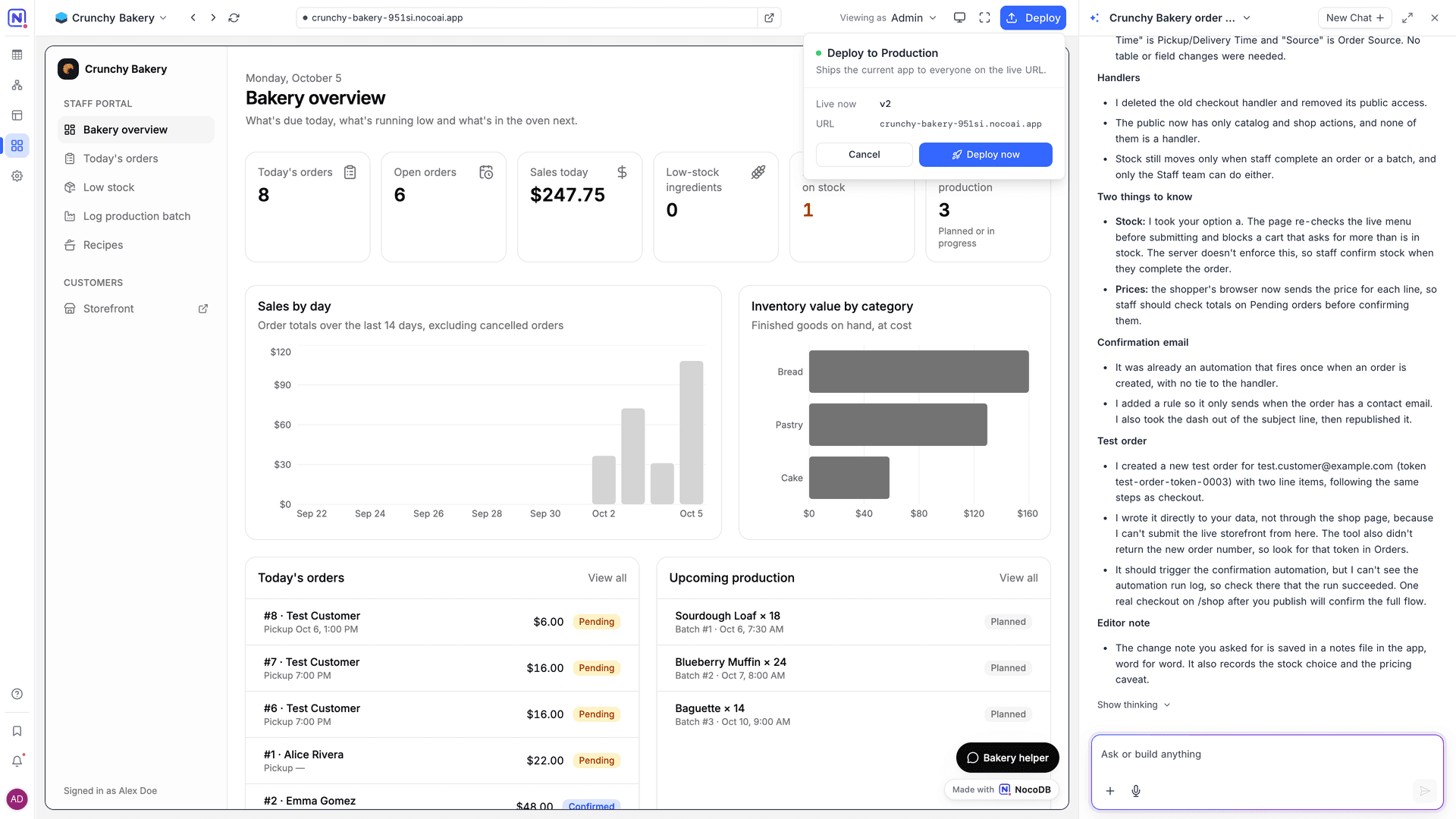
Task: Expand the chat panel icon
Action: coord(1407,17)
